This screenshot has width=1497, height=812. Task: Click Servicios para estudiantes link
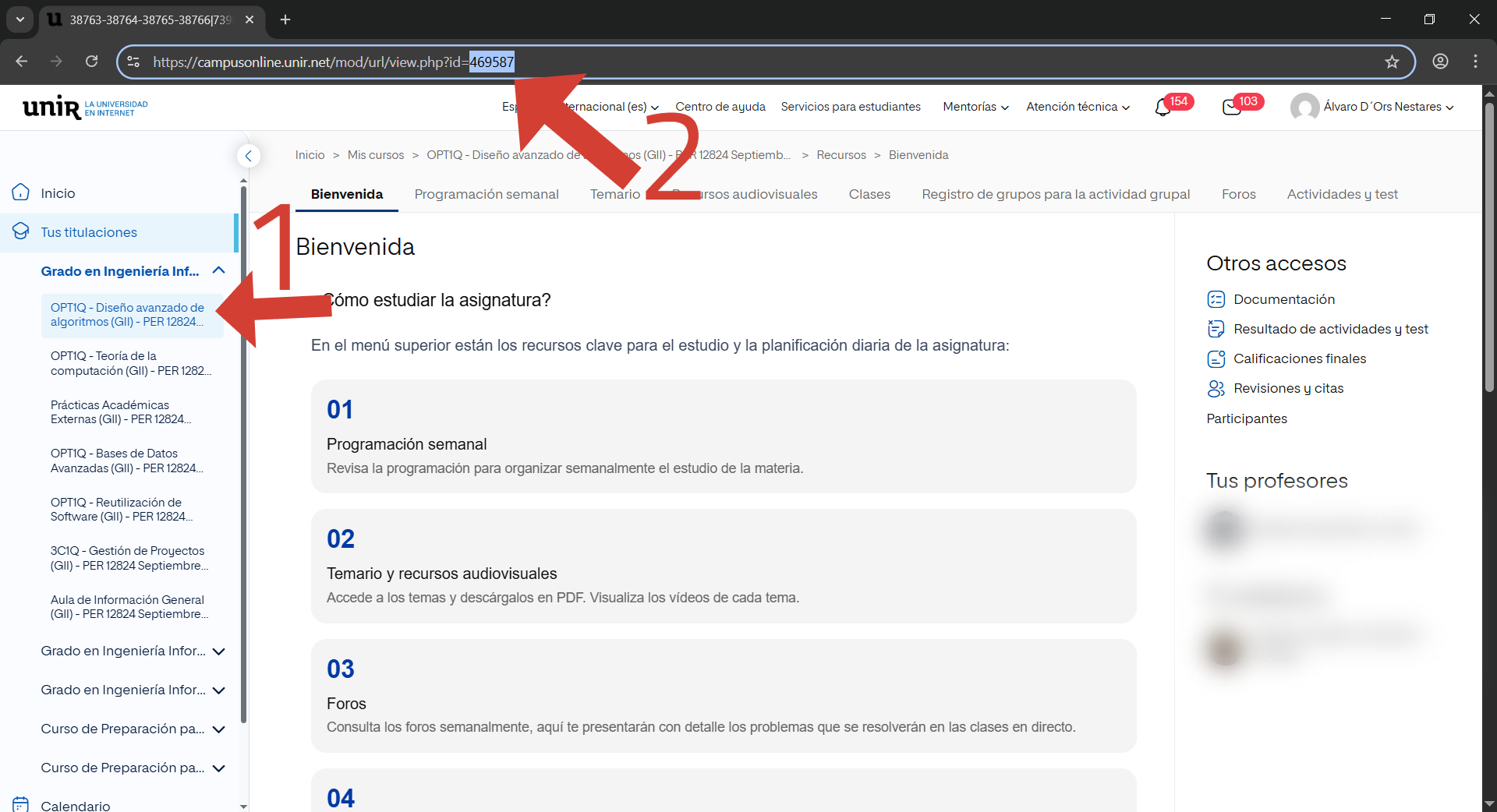pos(851,107)
